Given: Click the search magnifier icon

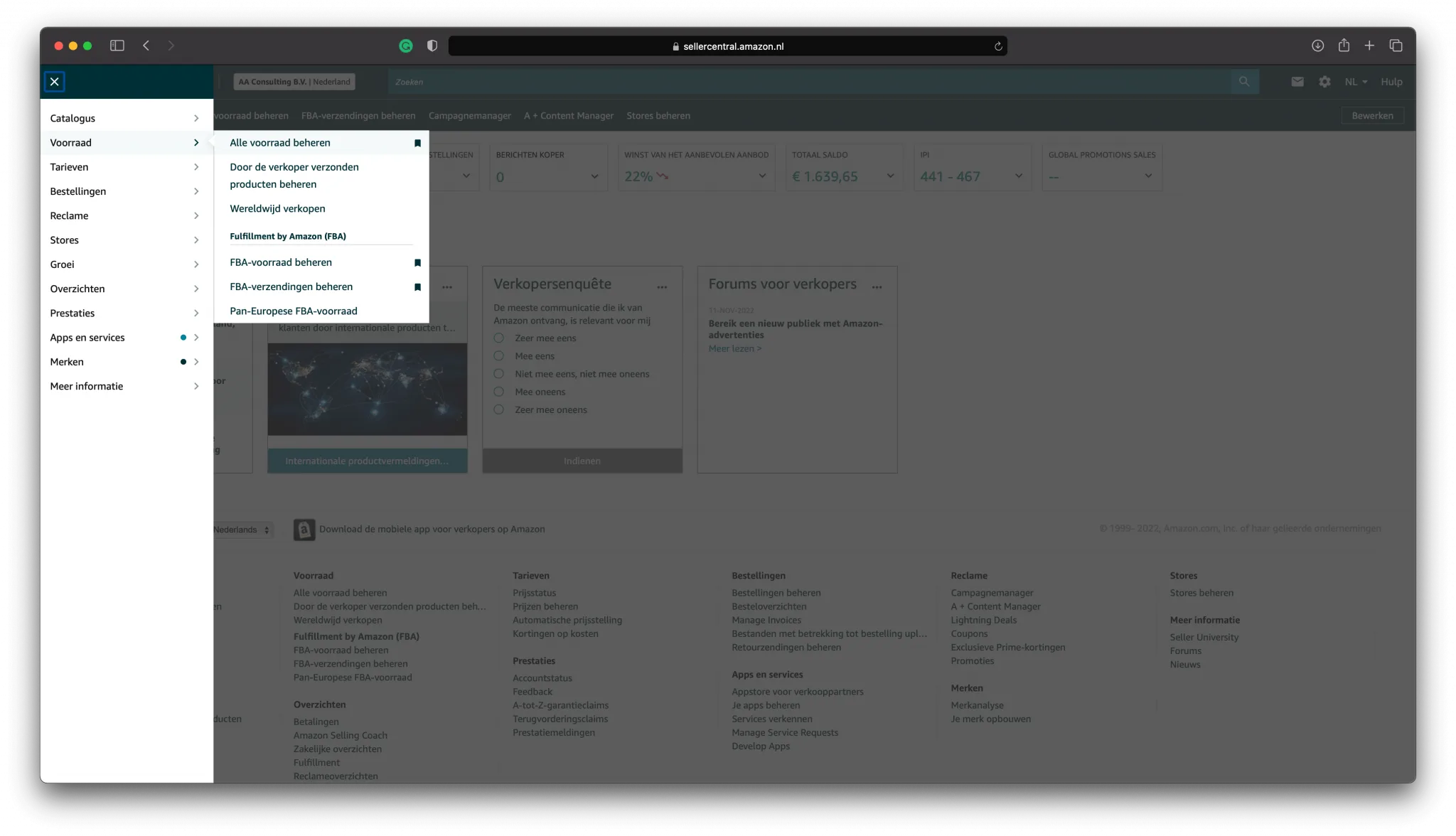Looking at the screenshot, I should click(1244, 82).
